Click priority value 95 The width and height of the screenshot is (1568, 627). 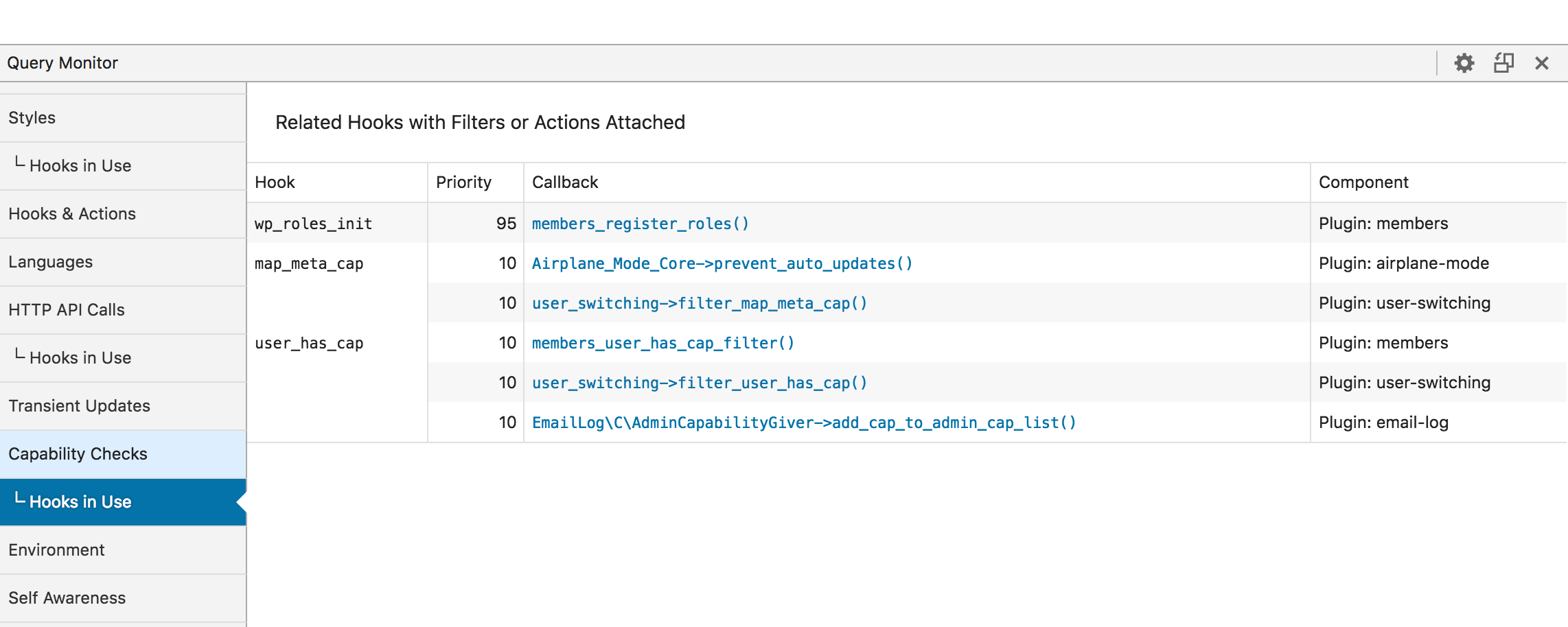(x=506, y=224)
